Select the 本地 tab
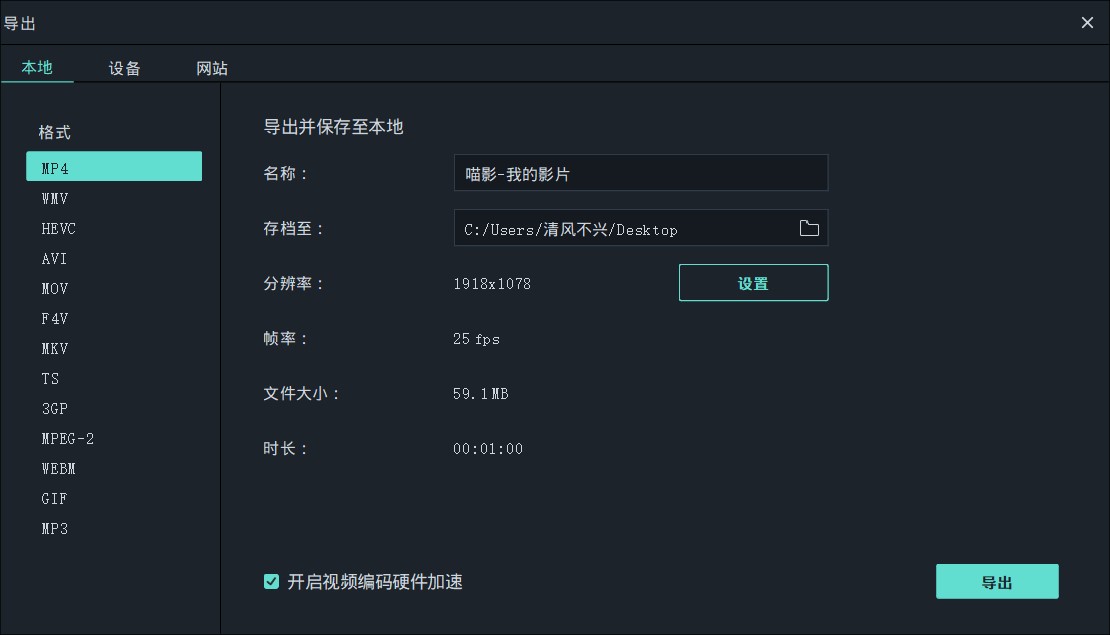1110x635 pixels. pos(38,67)
